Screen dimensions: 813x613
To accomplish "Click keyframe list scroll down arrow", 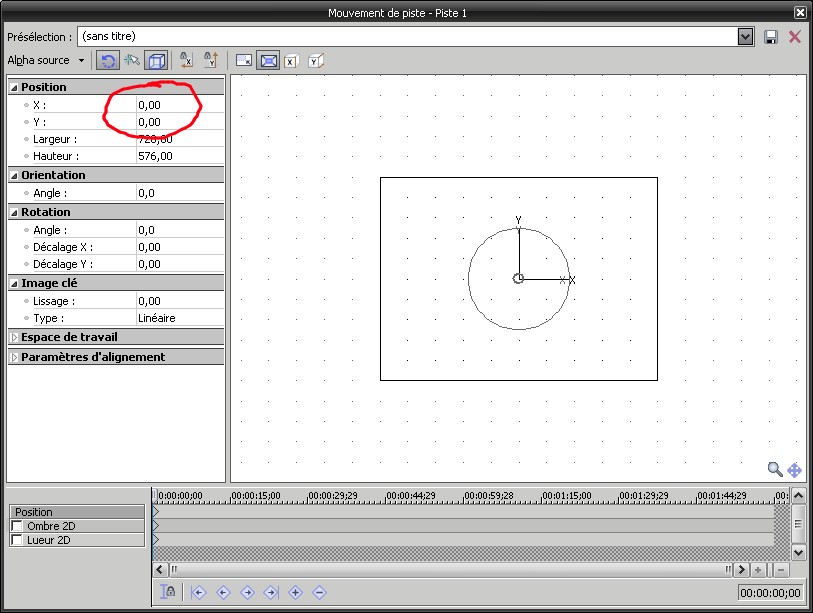I will click(798, 552).
